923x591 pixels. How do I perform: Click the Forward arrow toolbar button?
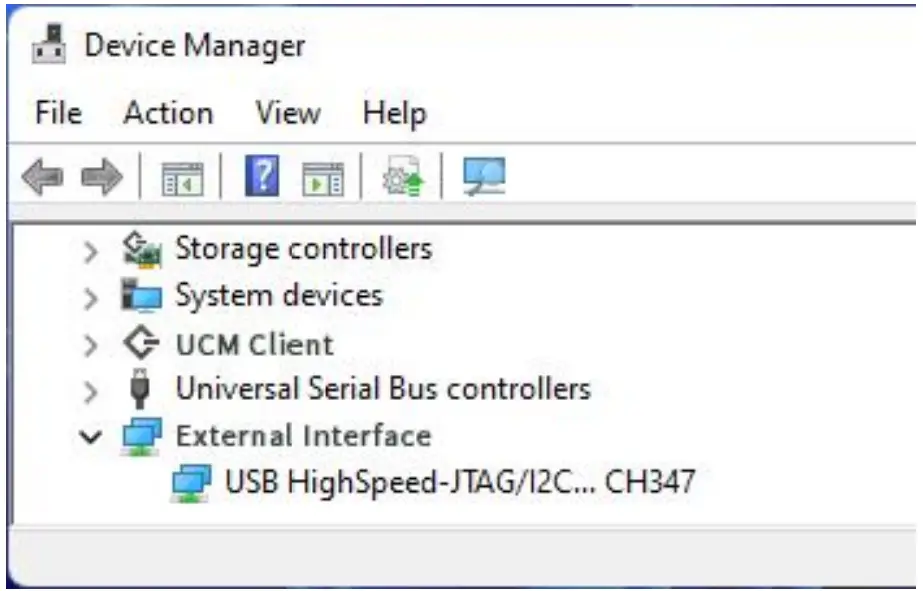101,178
